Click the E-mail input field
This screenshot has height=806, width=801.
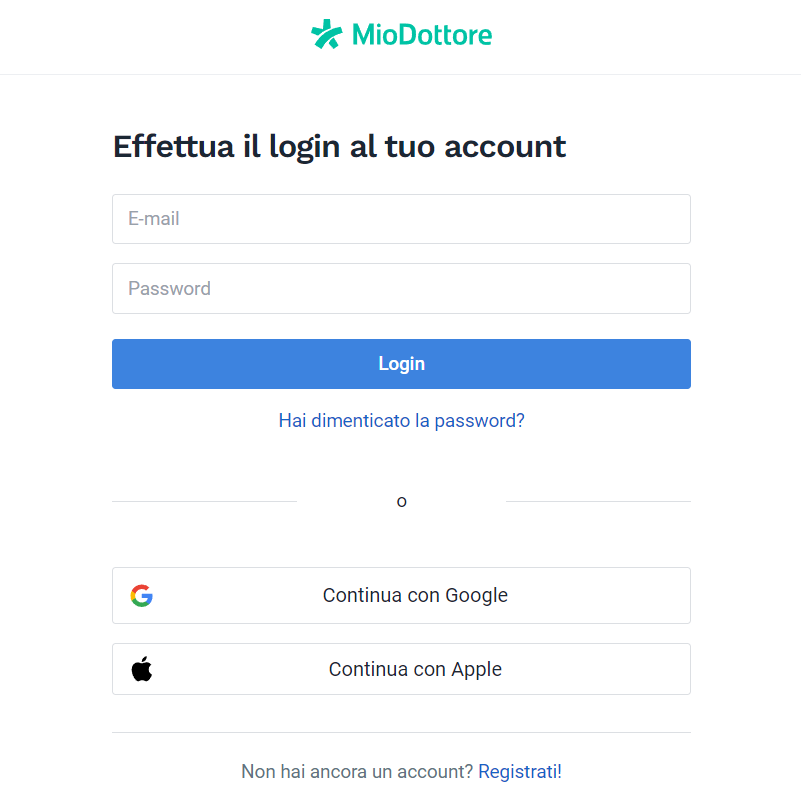[x=401, y=219]
